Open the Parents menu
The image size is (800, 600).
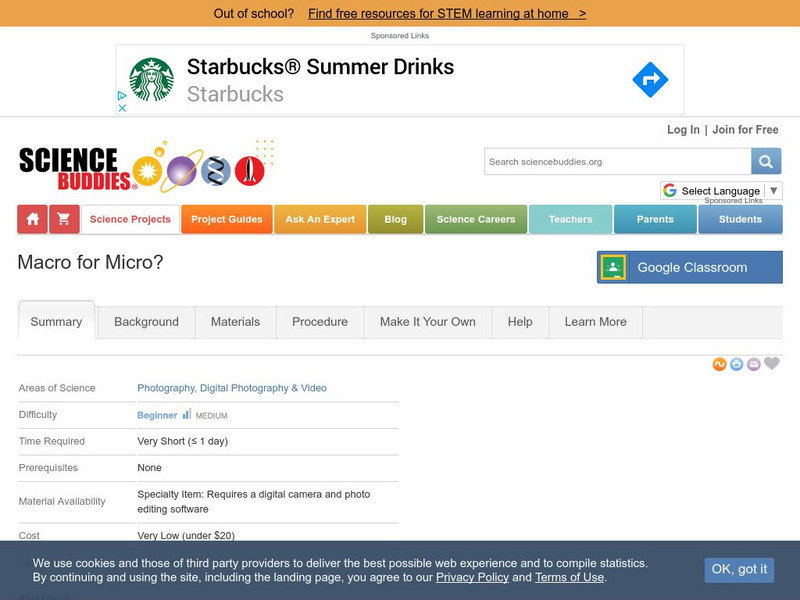click(655, 219)
